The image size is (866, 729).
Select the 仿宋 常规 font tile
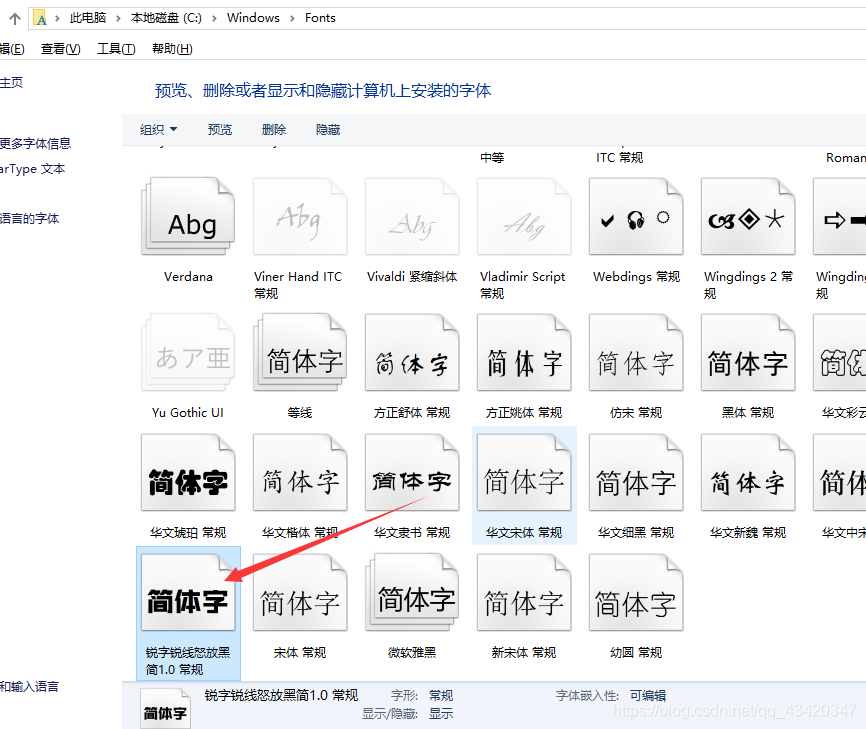coord(636,352)
